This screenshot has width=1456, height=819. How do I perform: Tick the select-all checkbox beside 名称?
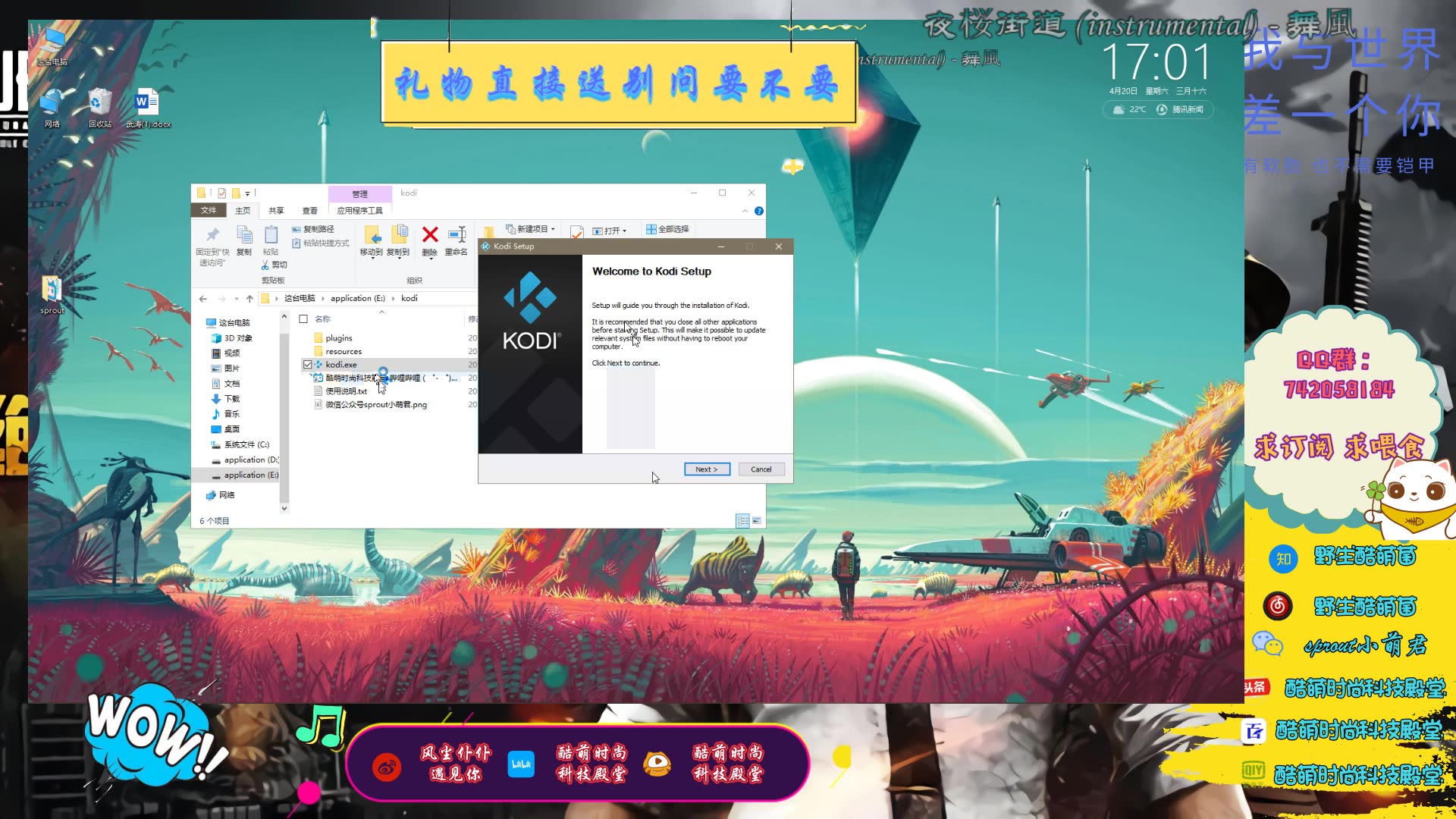(x=303, y=319)
